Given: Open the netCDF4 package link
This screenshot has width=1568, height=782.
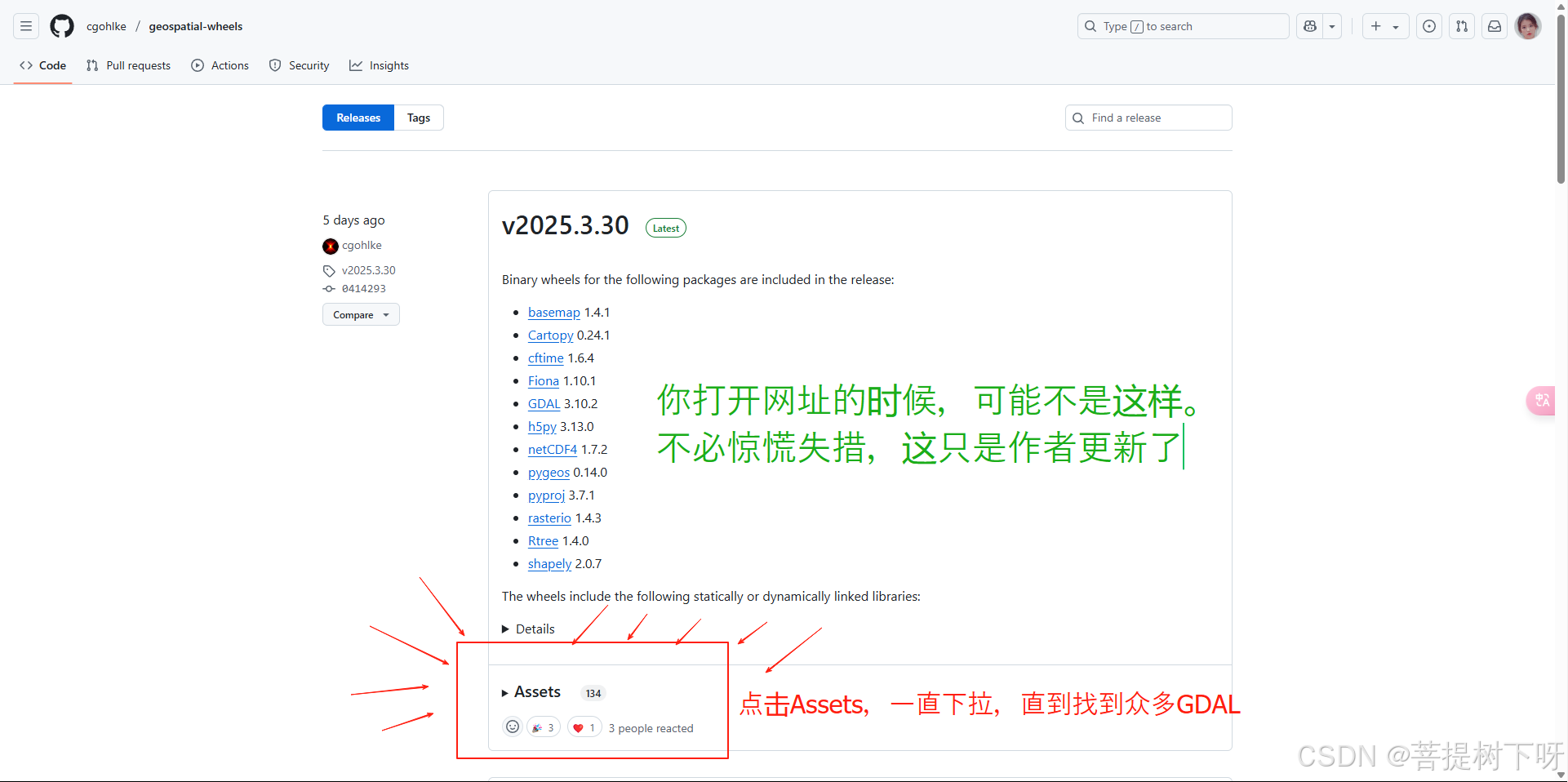Looking at the screenshot, I should [x=553, y=450].
